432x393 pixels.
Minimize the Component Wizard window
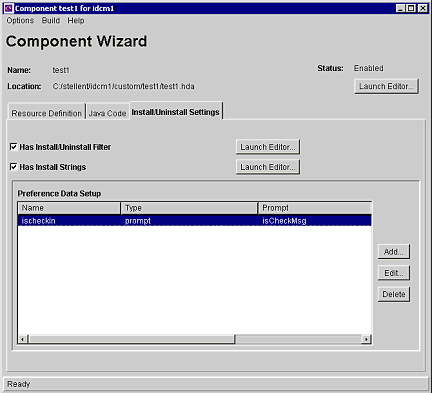pos(401,8)
